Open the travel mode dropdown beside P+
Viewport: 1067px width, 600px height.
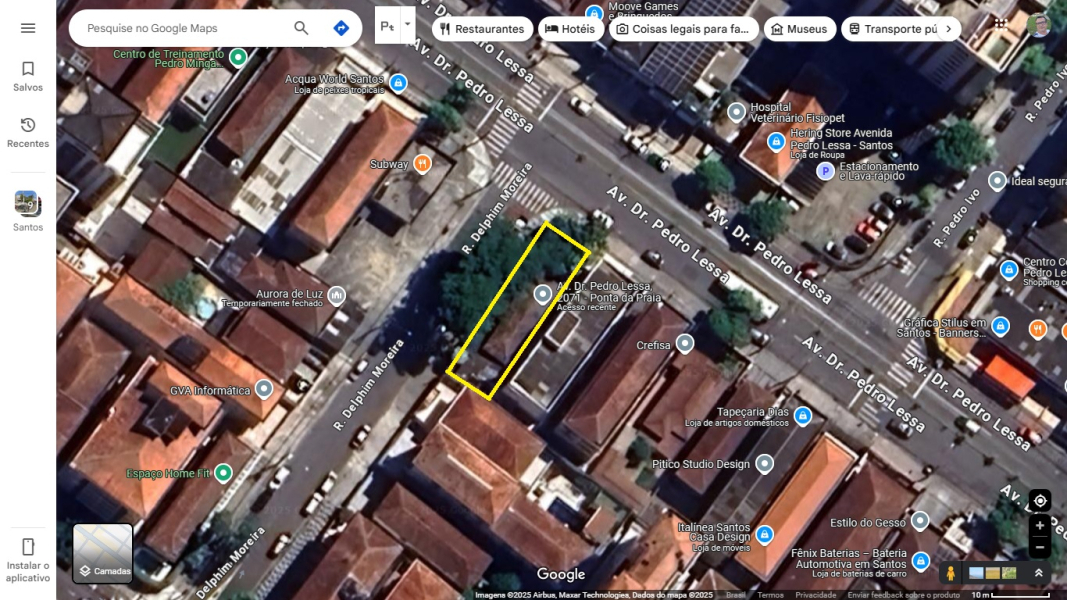tap(407, 23)
